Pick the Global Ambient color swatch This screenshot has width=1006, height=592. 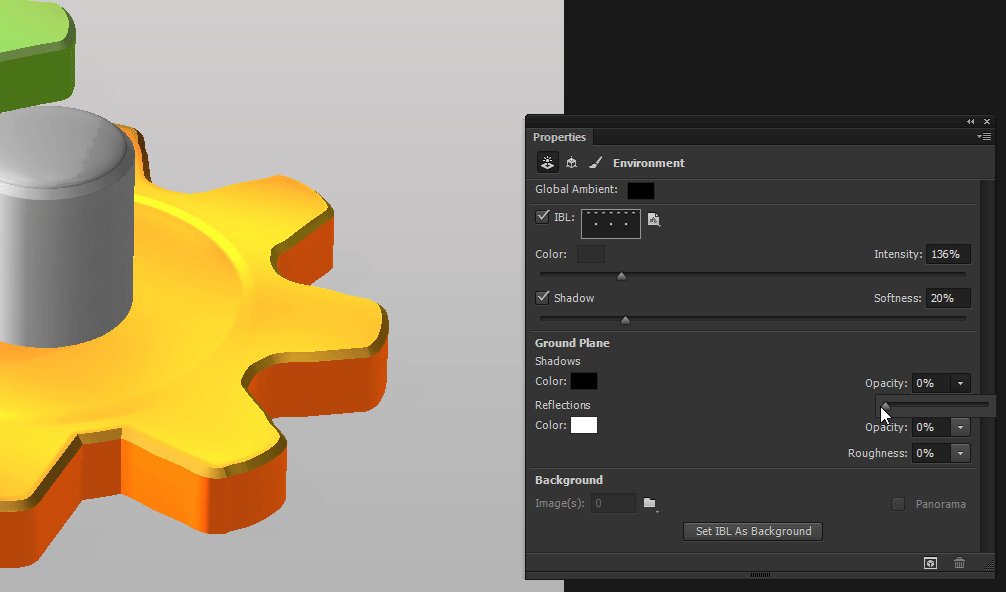640,190
